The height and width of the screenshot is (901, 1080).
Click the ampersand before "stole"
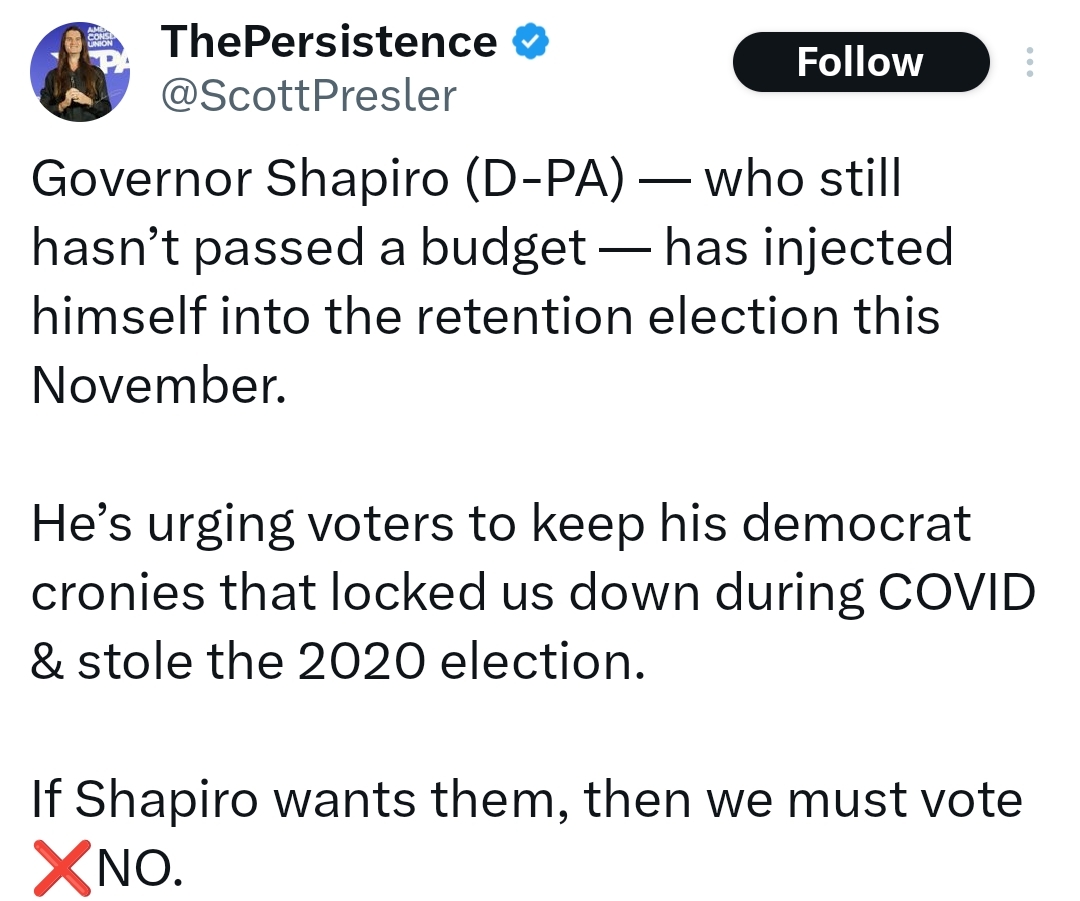pyautogui.click(x=47, y=661)
